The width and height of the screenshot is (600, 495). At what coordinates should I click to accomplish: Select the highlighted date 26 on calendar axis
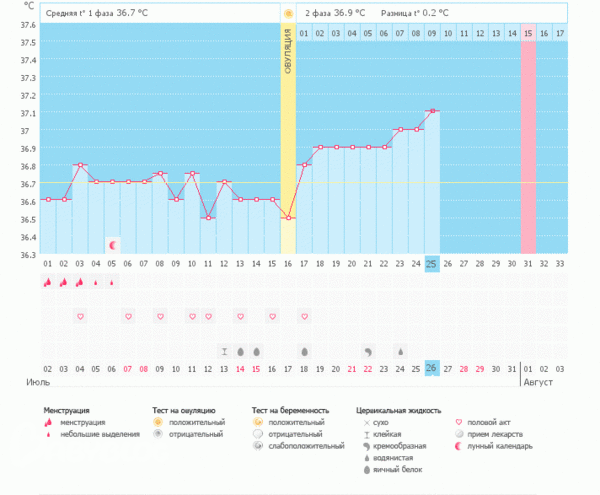point(432,369)
